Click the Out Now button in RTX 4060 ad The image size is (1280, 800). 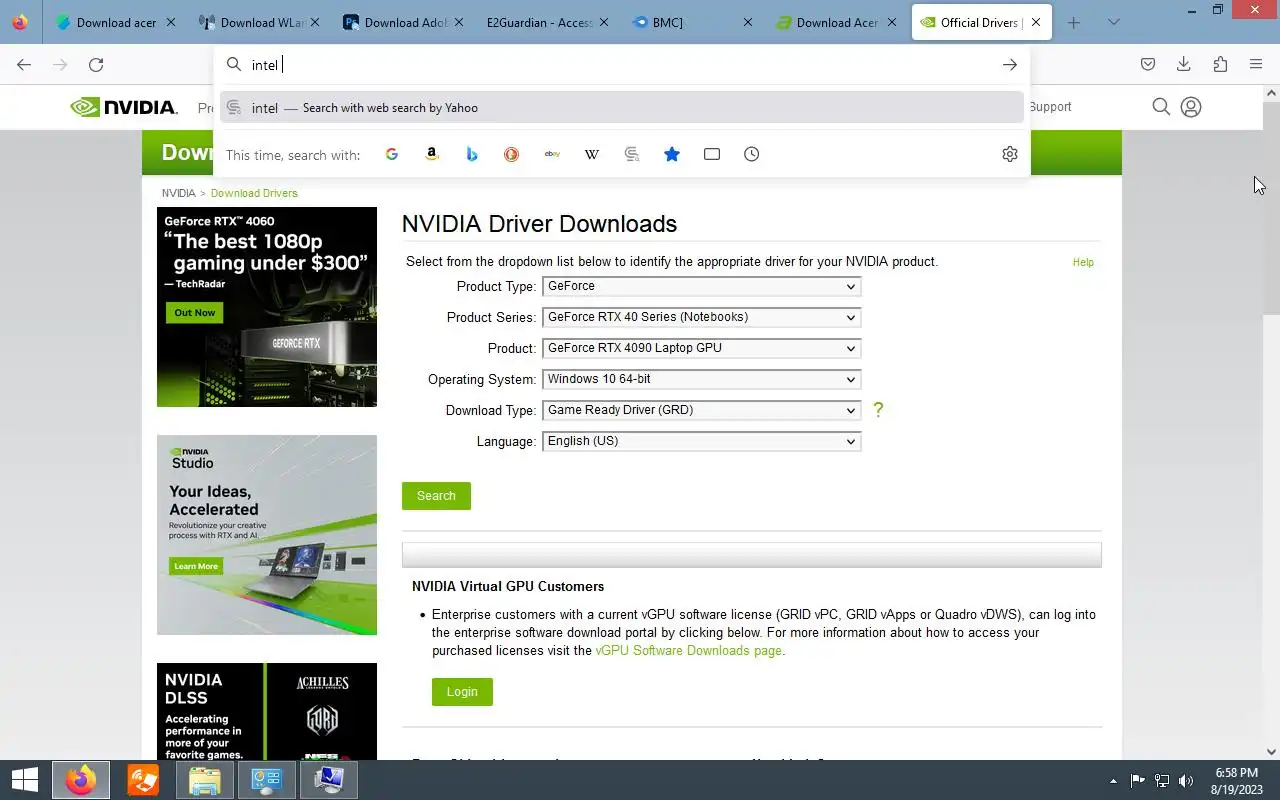pyautogui.click(x=195, y=313)
